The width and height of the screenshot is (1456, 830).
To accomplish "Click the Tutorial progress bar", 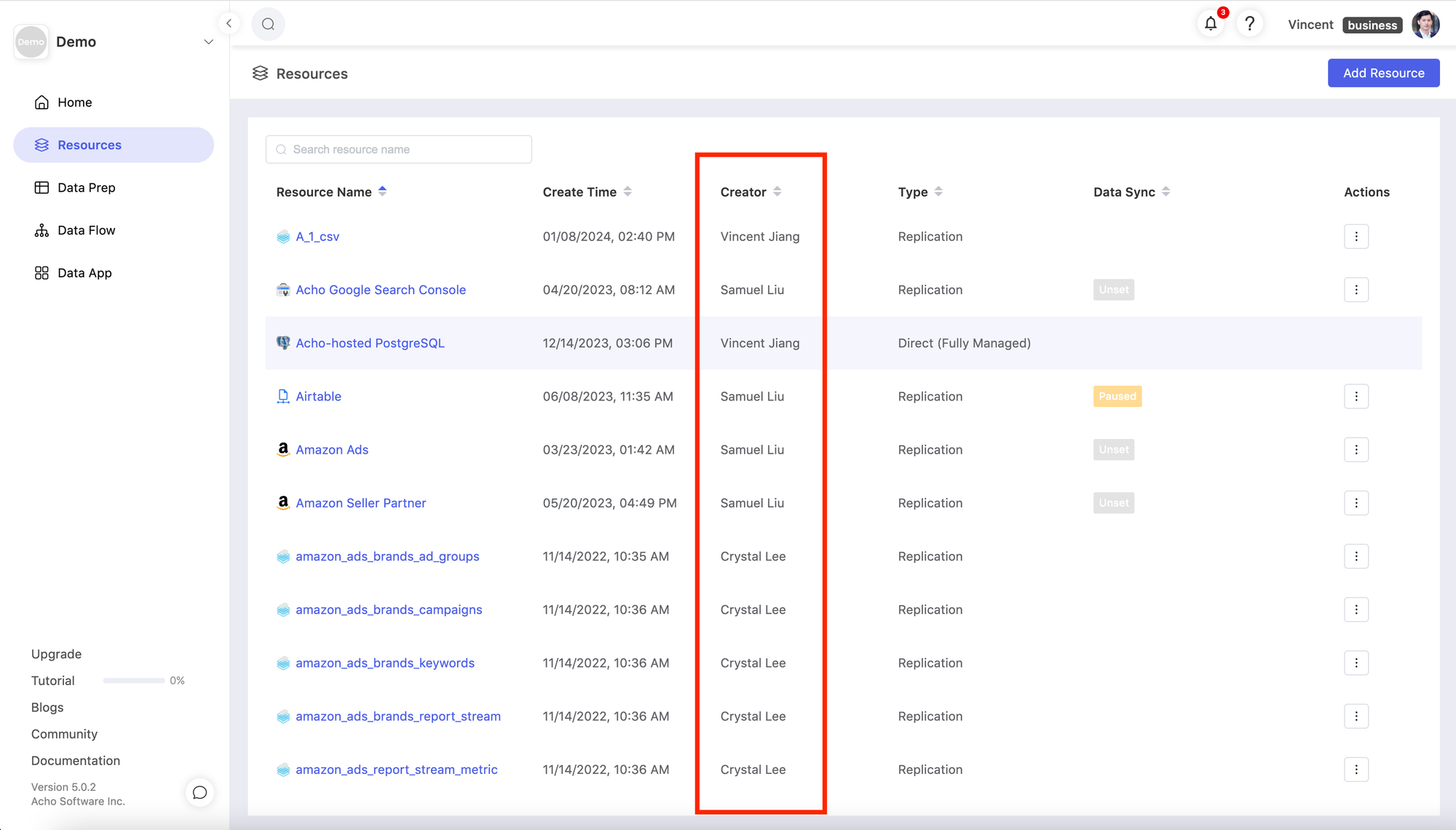I will (133, 681).
